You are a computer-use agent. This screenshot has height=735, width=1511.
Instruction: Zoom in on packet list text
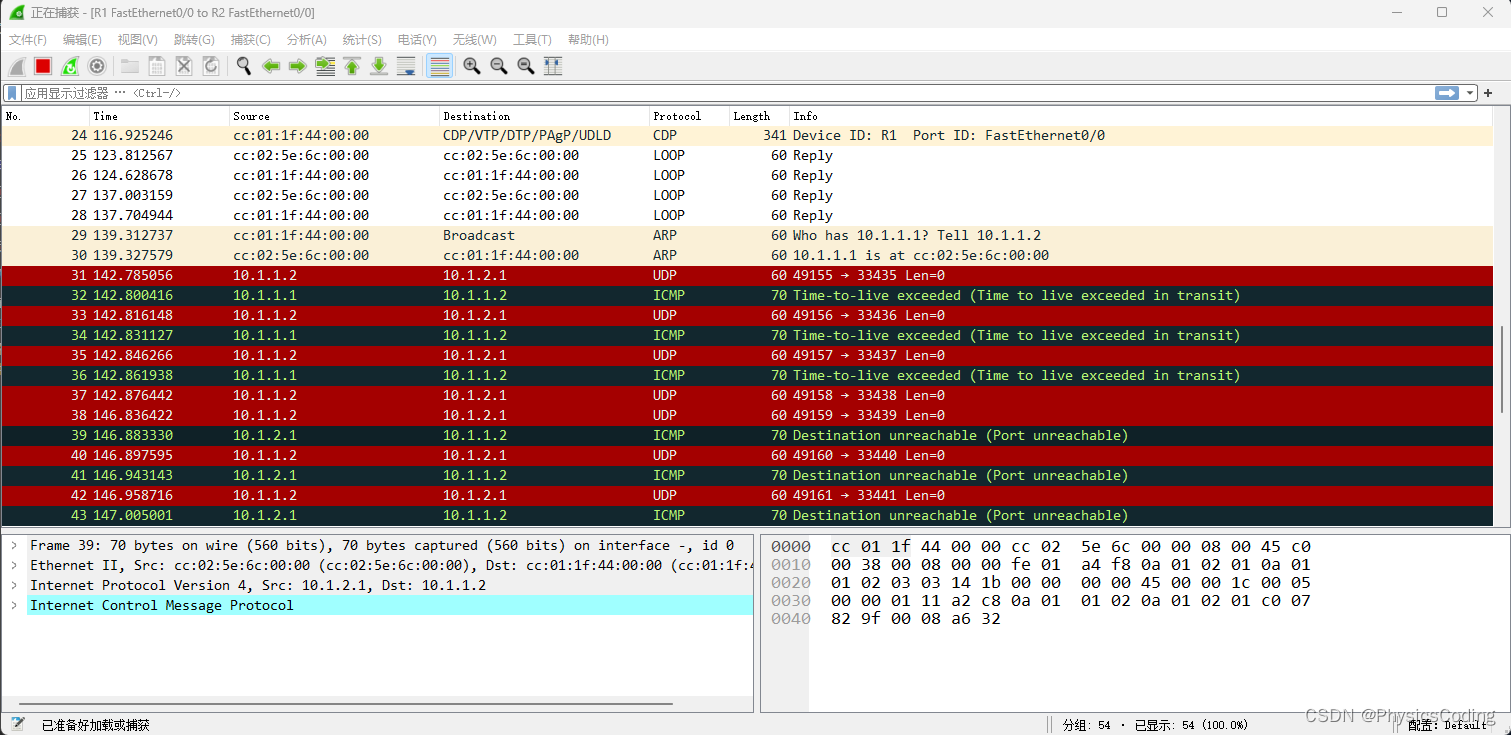click(x=471, y=66)
